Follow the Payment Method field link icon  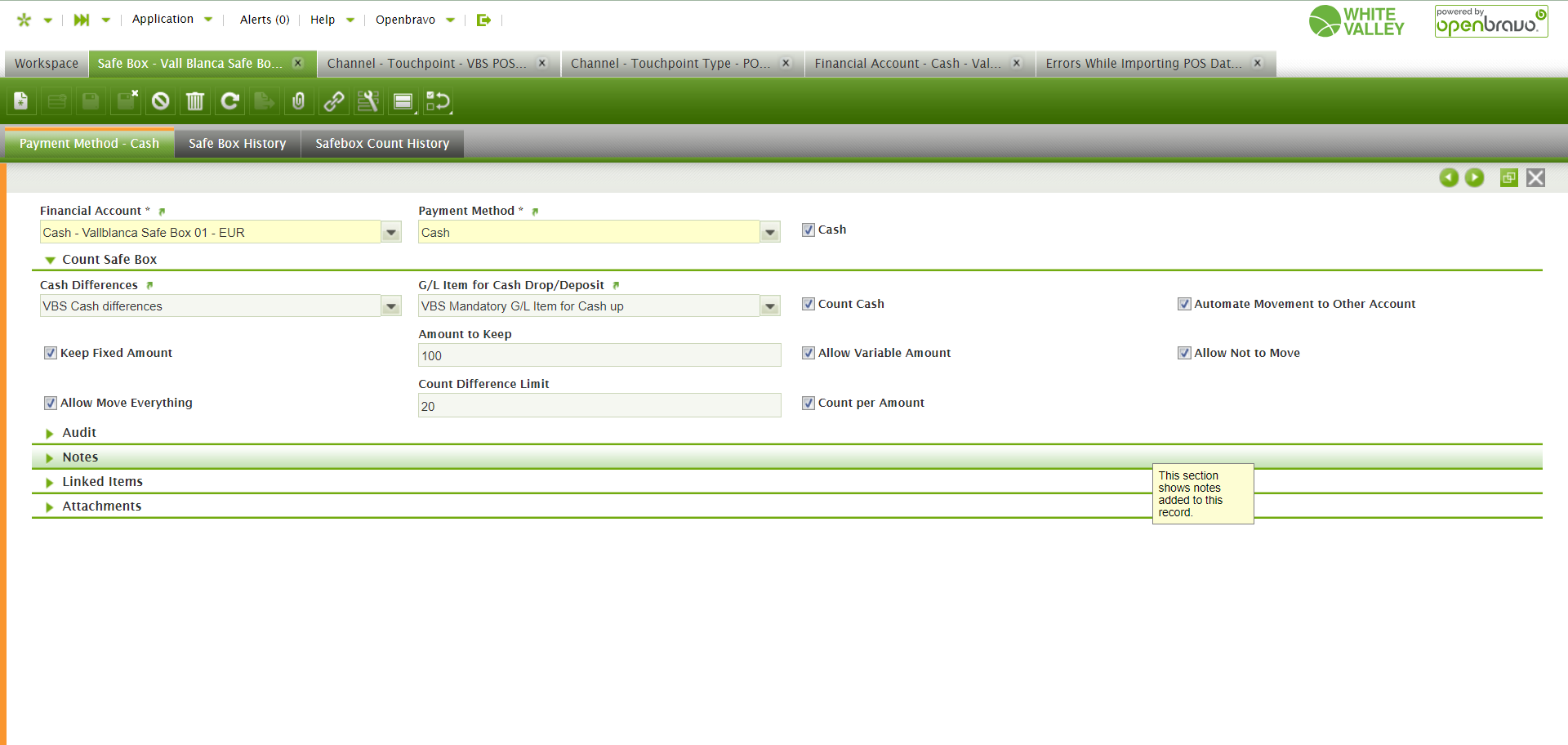(x=535, y=212)
